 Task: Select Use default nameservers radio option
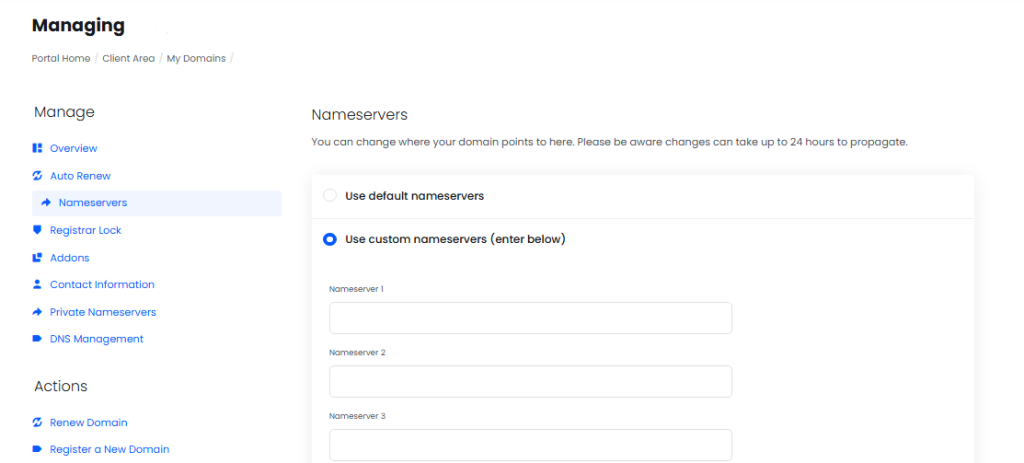[330, 196]
